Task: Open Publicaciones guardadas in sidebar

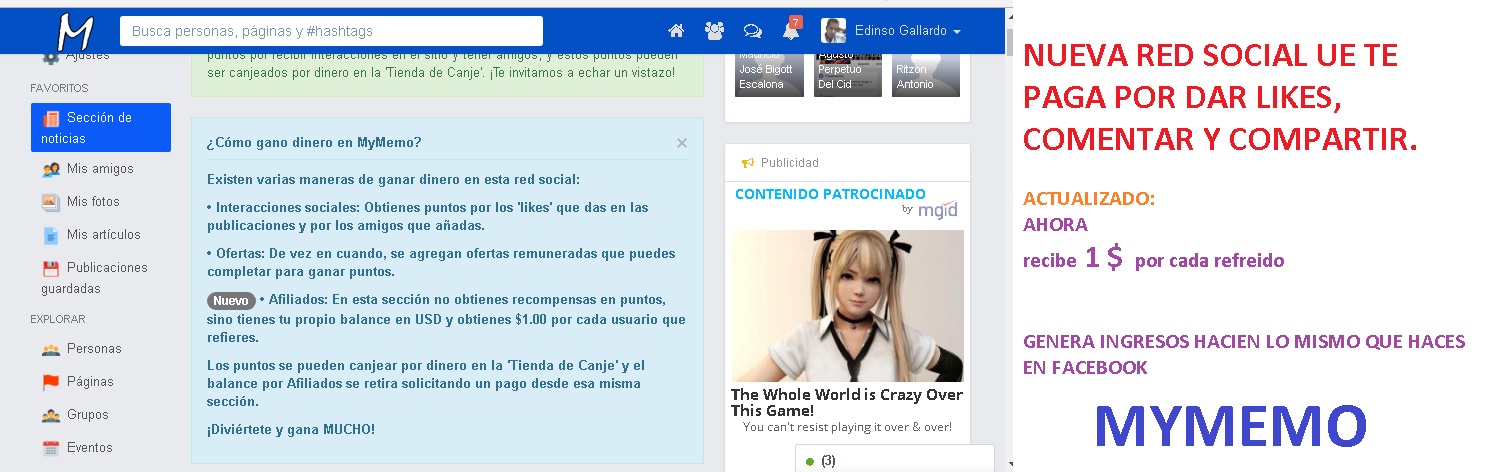Action: 94,278
